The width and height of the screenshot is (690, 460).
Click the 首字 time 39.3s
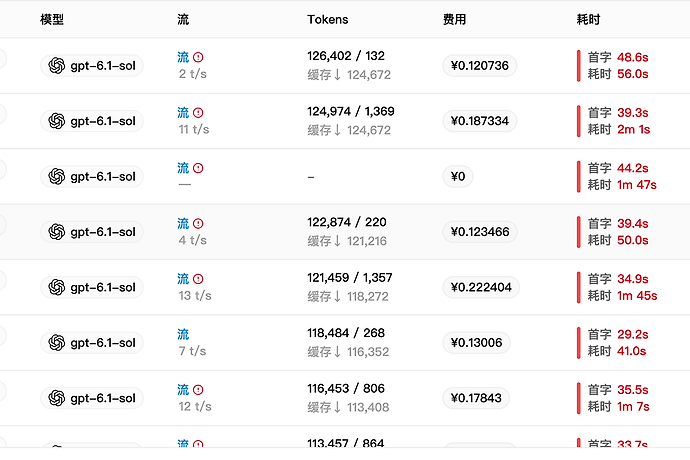[632, 113]
